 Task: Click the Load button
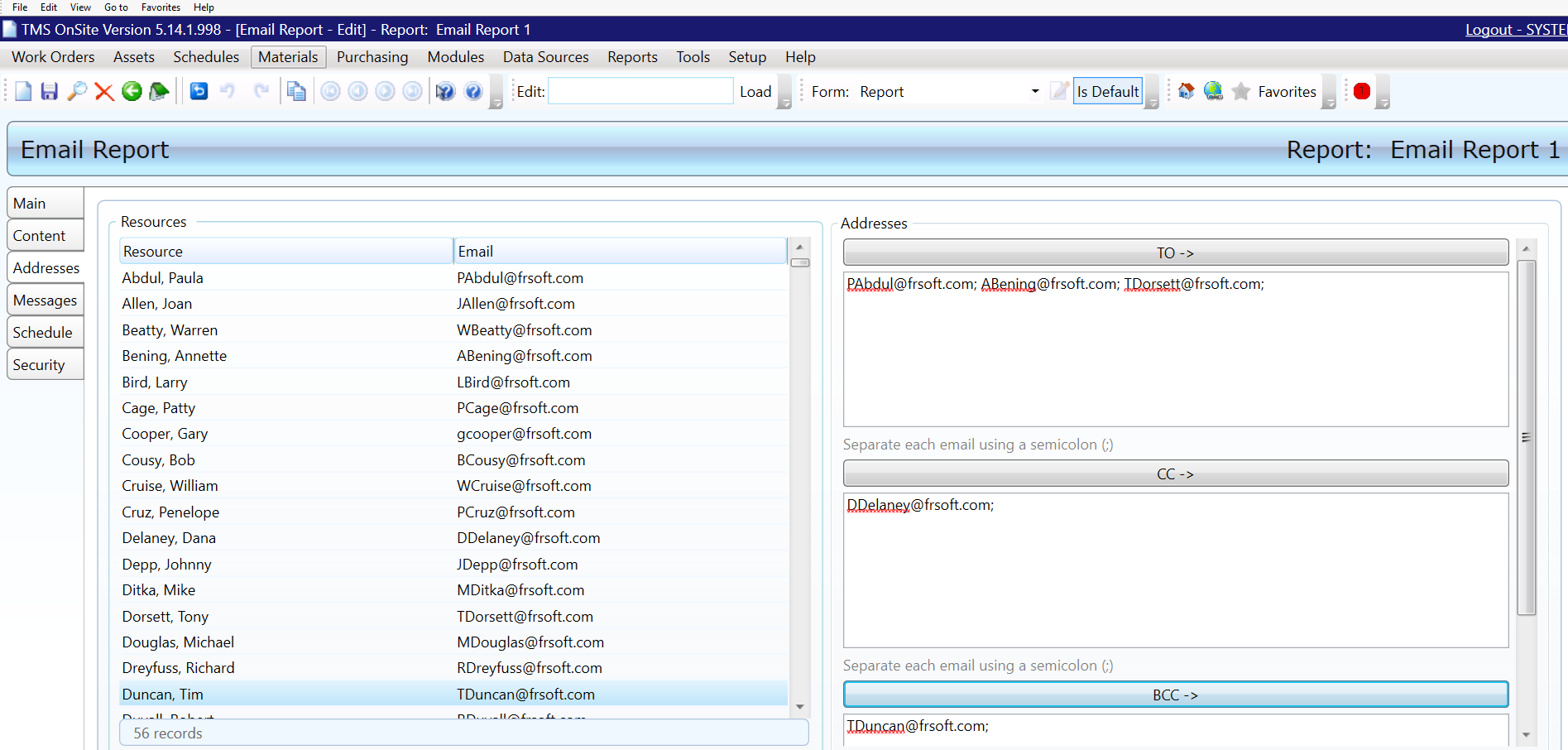click(x=755, y=92)
